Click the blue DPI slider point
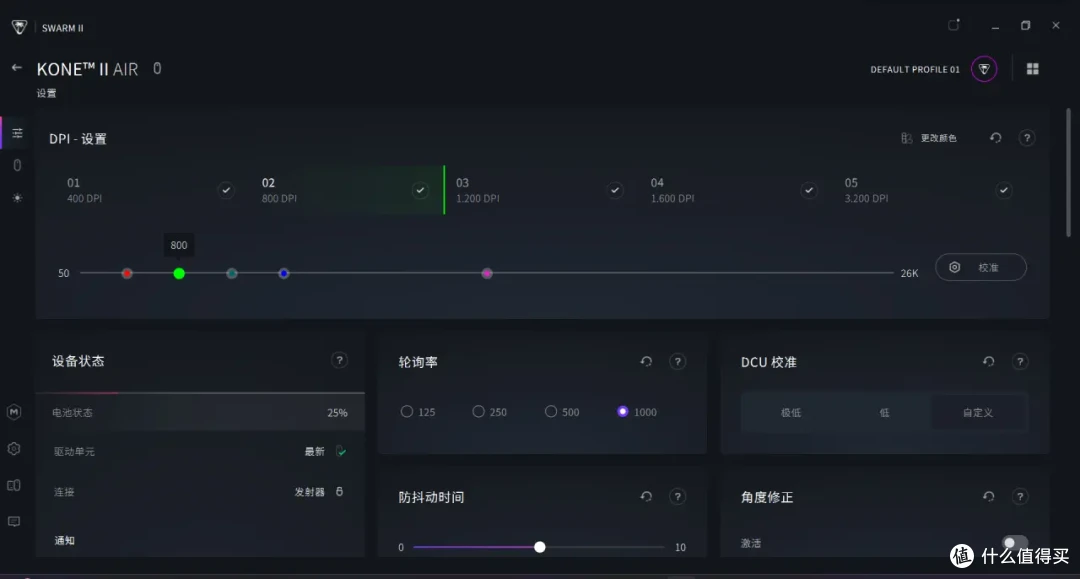This screenshot has height=579, width=1080. pos(284,273)
